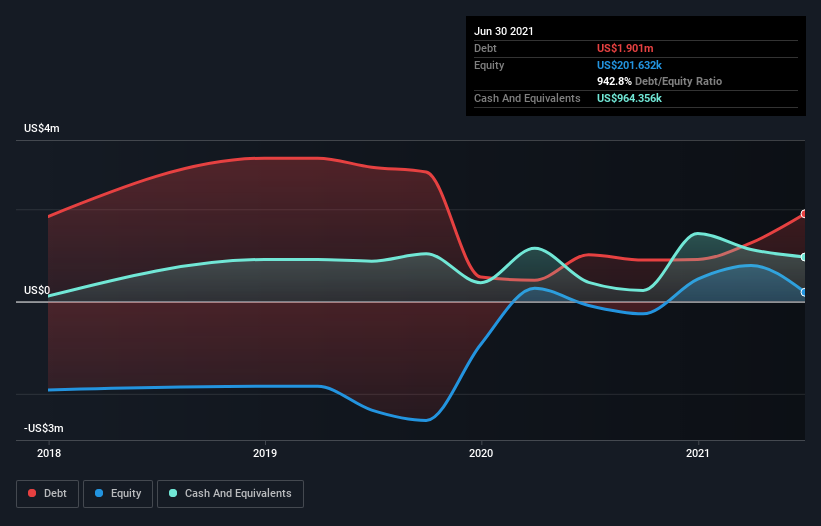The image size is (821, 526).
Task: Toggle the Debt series legend button
Action: [x=48, y=494]
